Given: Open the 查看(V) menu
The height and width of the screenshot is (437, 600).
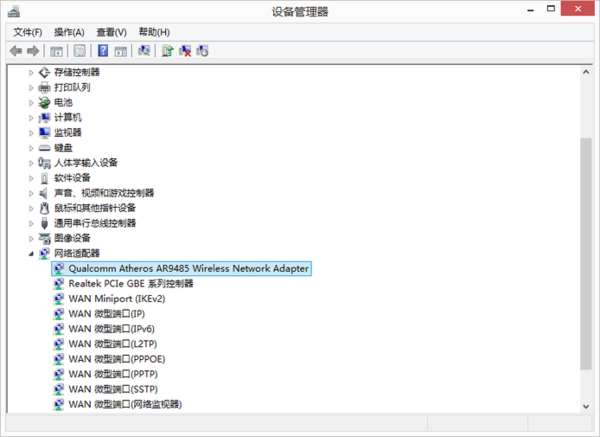Looking at the screenshot, I should pos(111,33).
